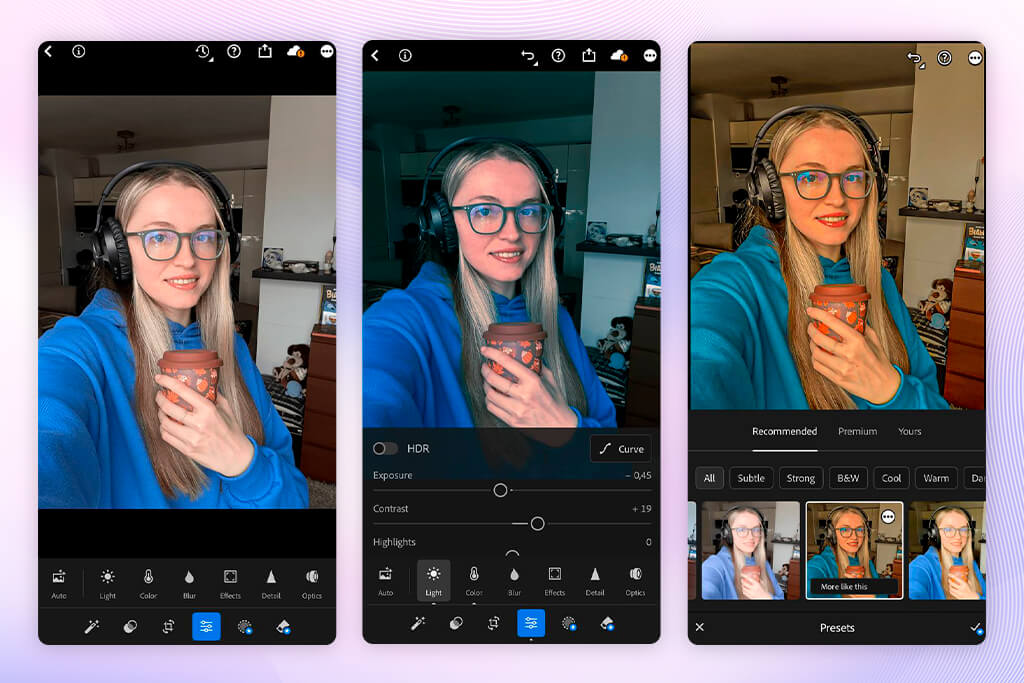This screenshot has width=1024, height=683.
Task: Tap Auto tool in middle phone
Action: tap(385, 580)
